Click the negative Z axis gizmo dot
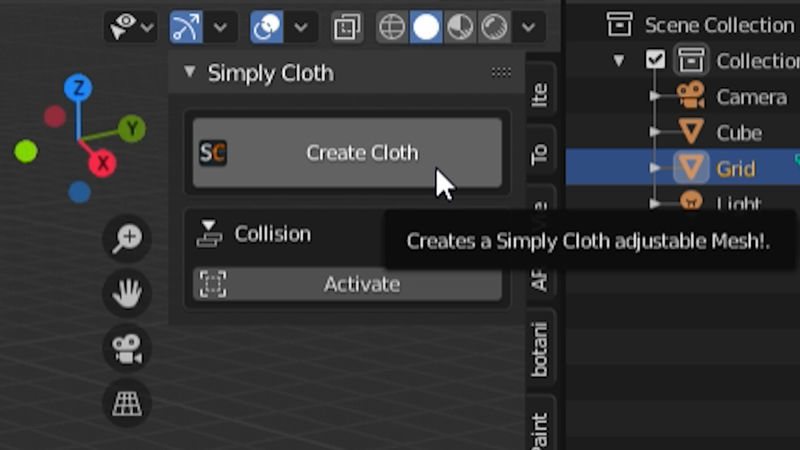The image size is (800, 450). point(79,192)
